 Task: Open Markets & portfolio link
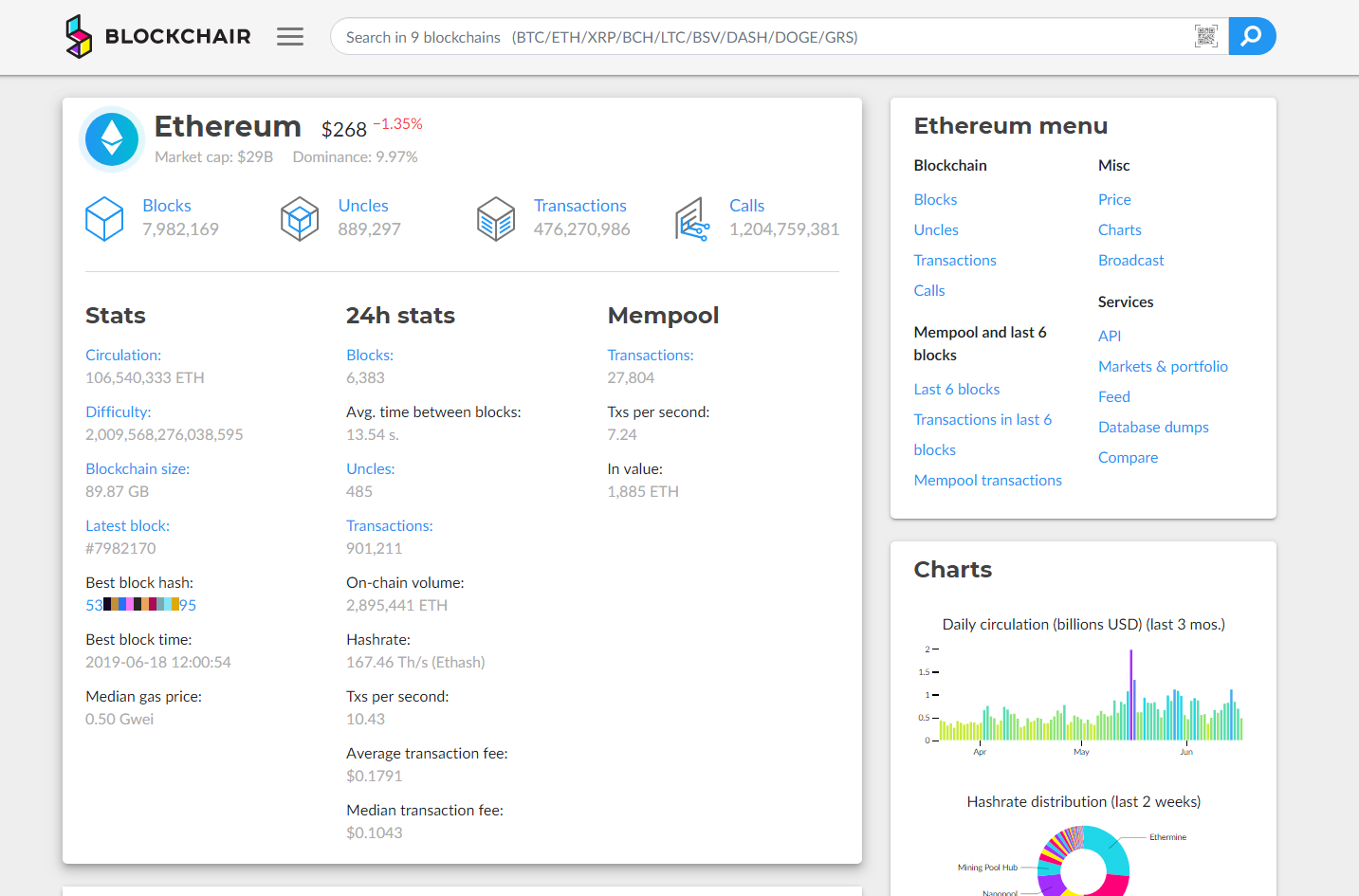point(1163,366)
